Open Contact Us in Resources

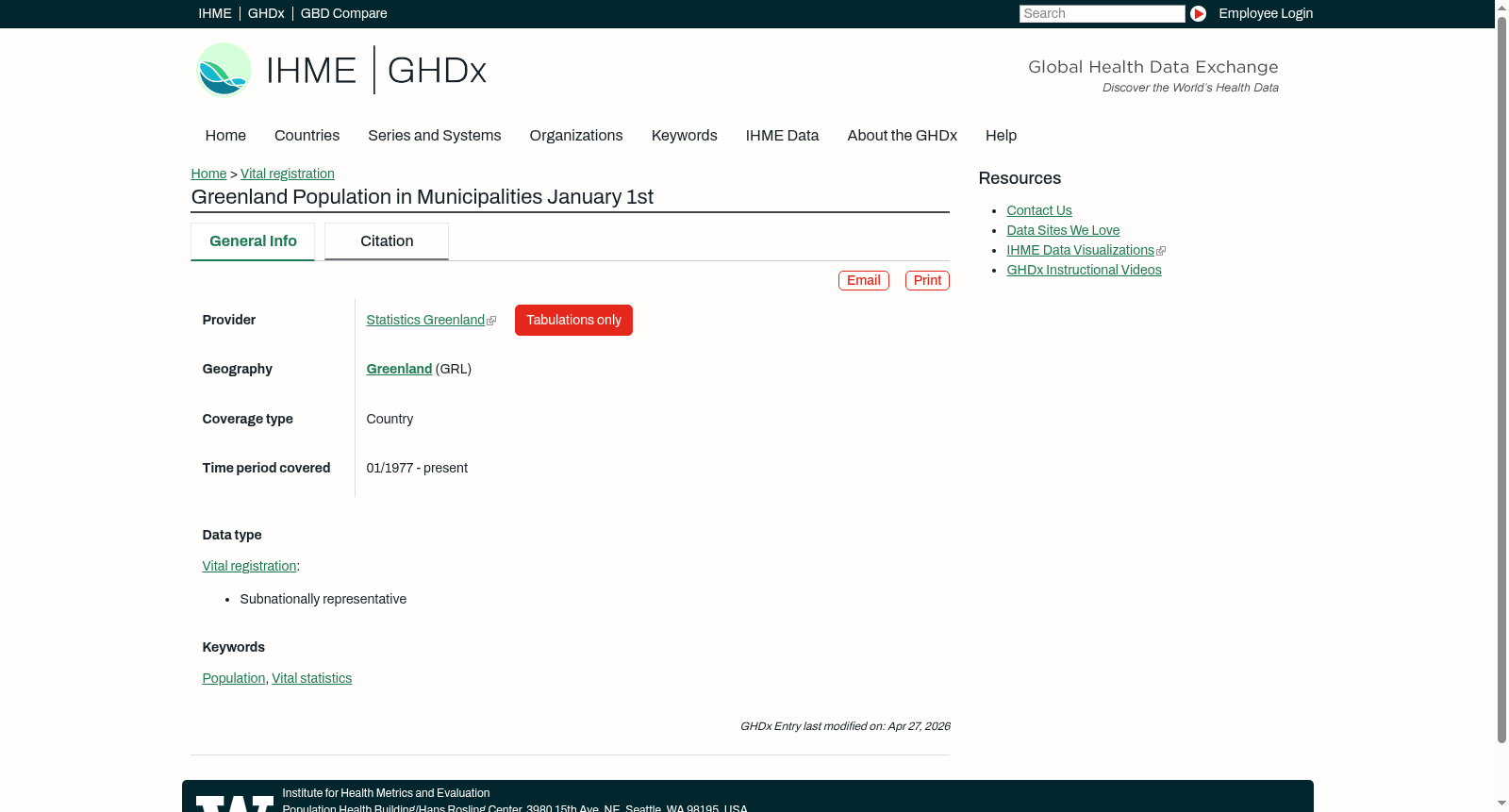[1039, 210]
